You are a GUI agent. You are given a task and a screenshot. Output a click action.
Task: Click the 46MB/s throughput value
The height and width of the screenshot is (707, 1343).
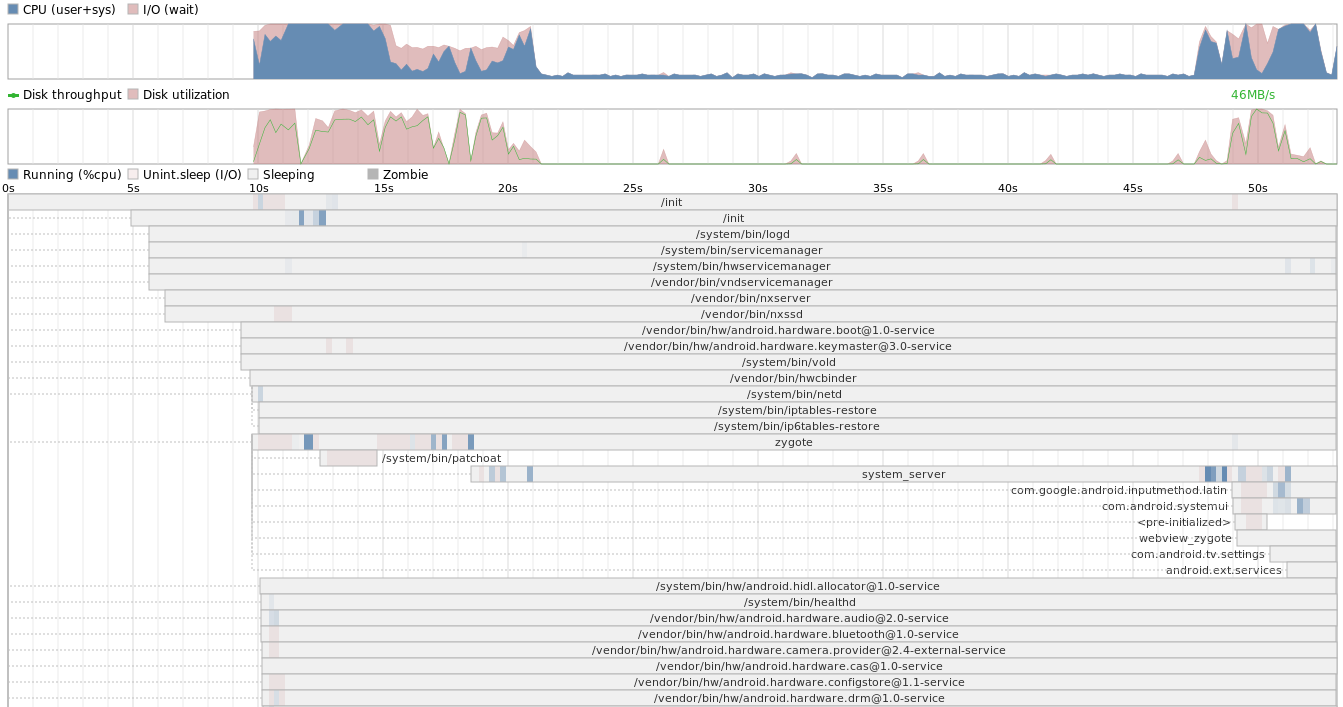(1253, 94)
